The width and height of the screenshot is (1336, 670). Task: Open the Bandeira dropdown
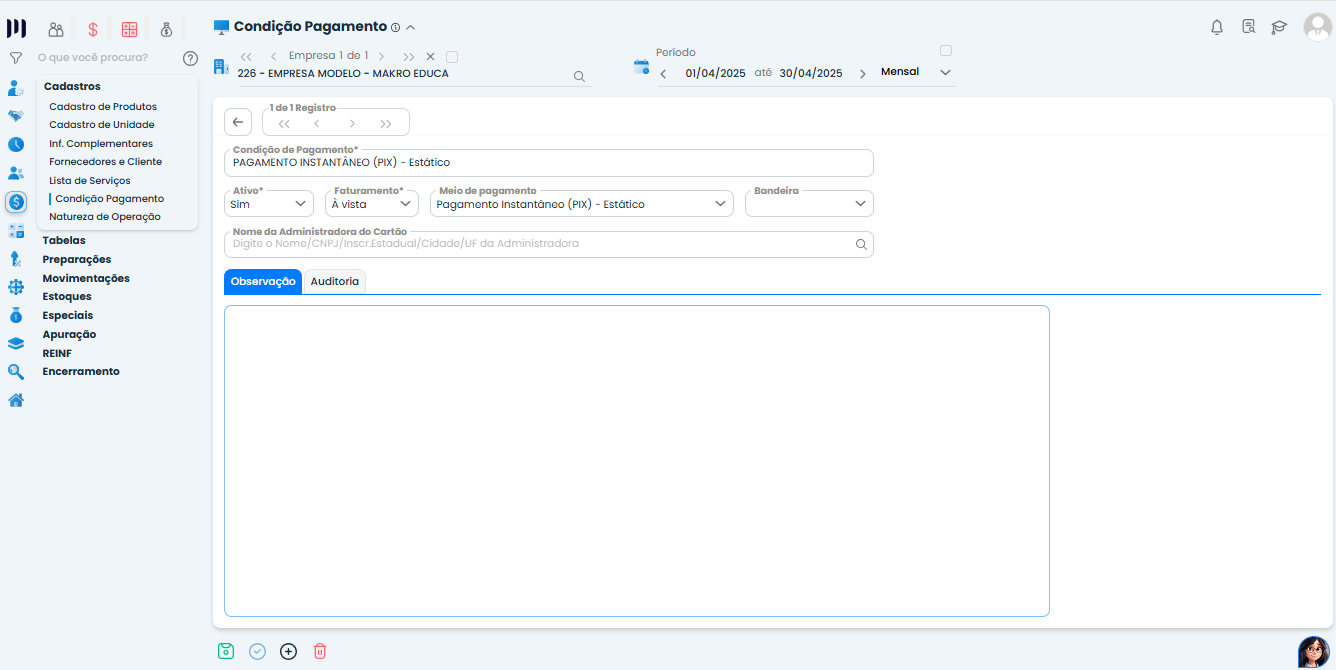(809, 204)
